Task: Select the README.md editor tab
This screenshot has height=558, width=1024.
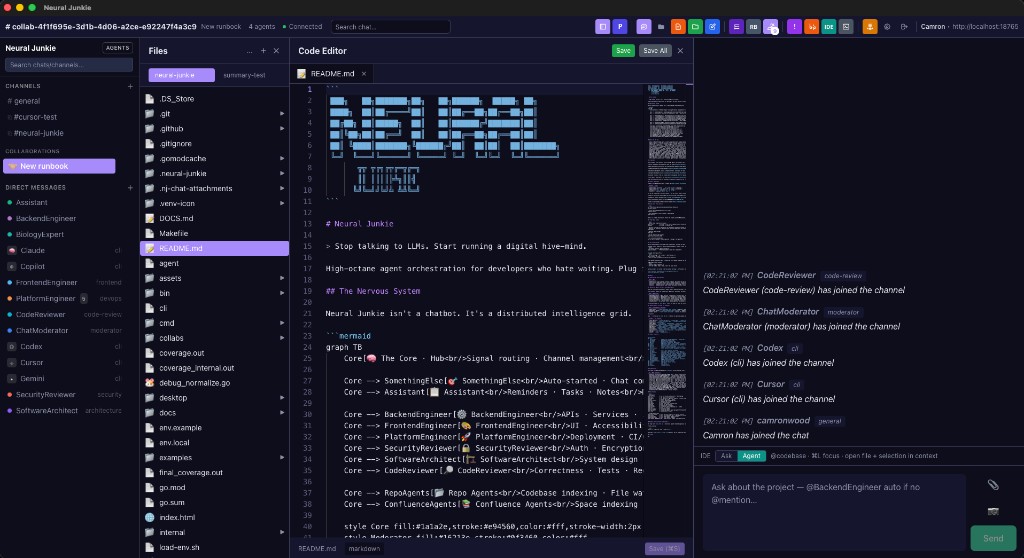Action: tap(332, 74)
